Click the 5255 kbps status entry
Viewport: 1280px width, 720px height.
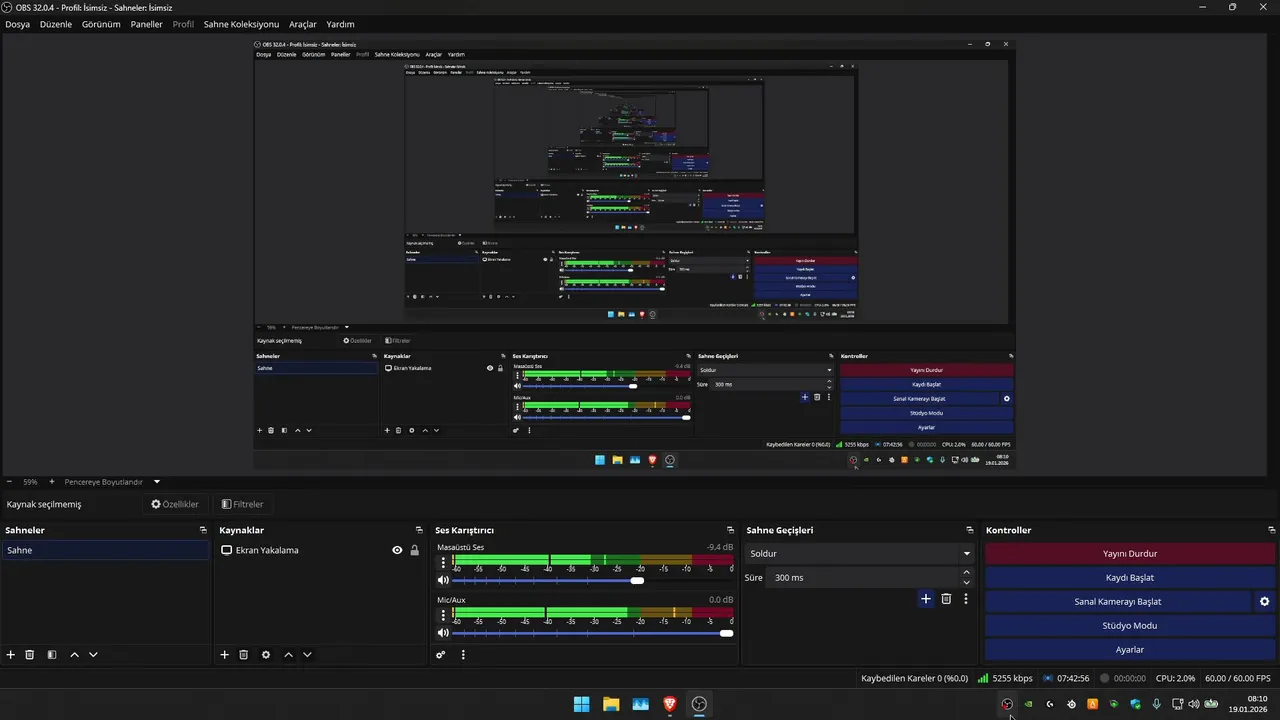pos(1005,678)
